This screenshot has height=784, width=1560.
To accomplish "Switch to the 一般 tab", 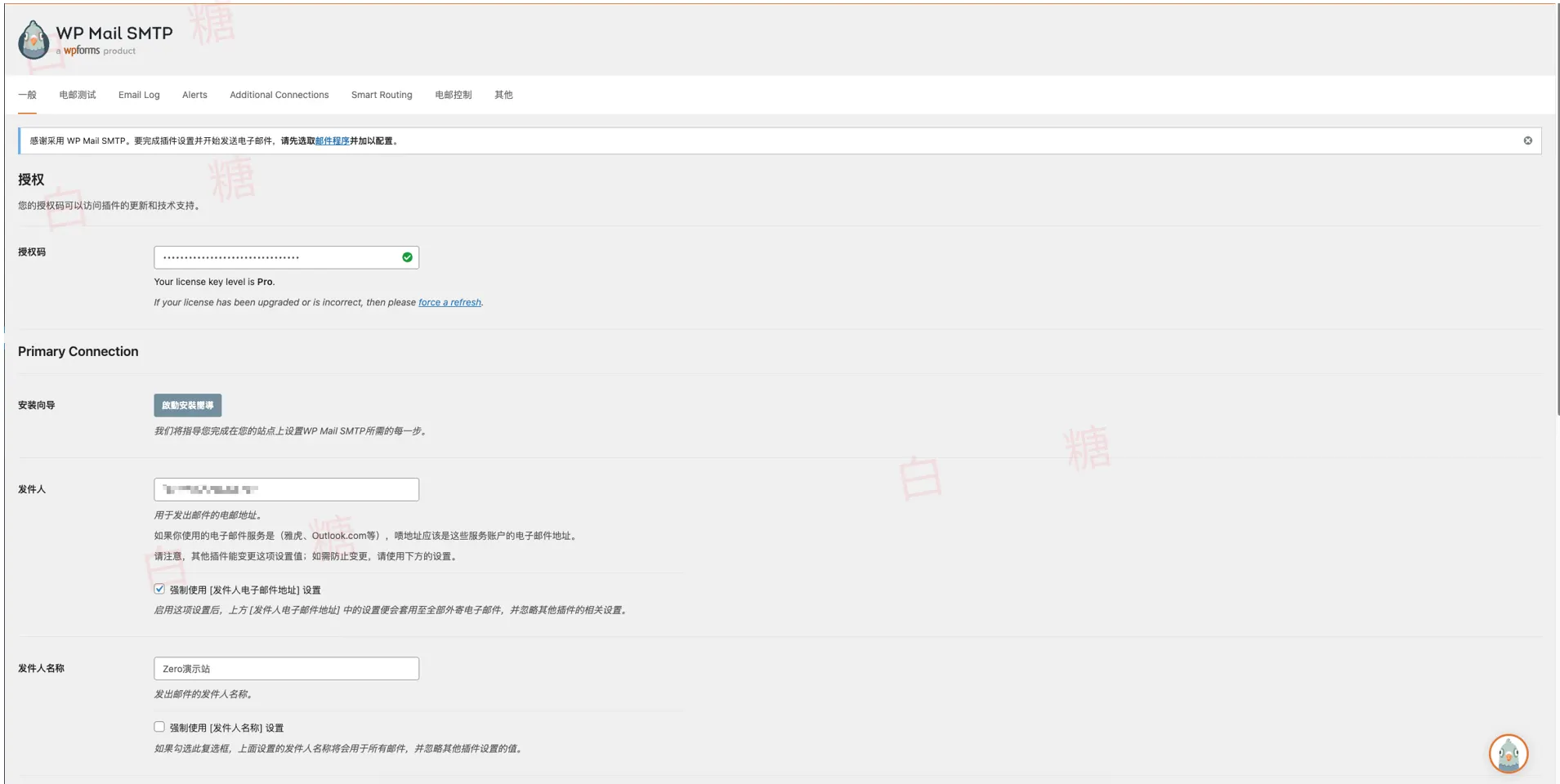I will click(27, 95).
